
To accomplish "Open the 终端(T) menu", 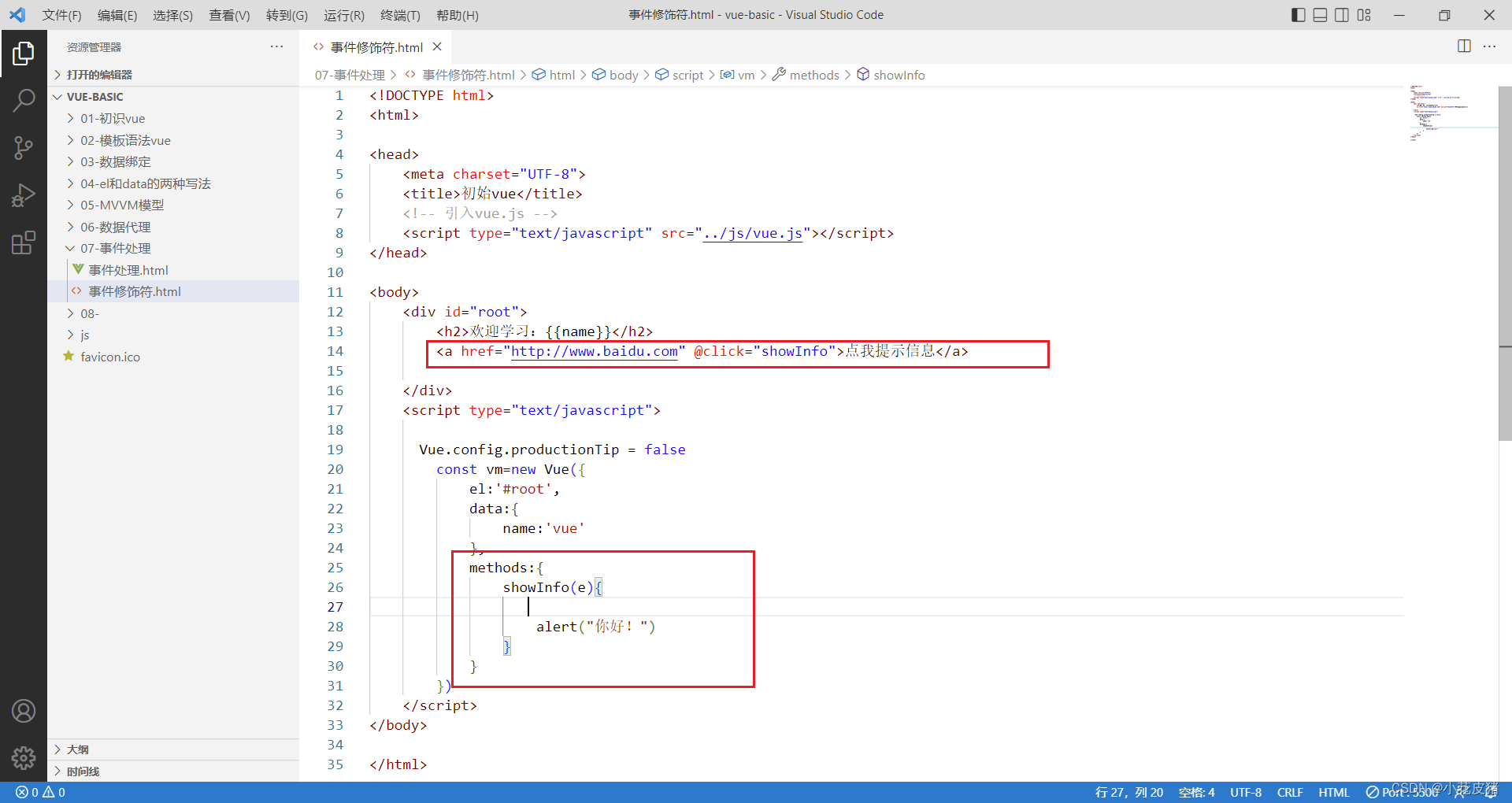I will click(x=400, y=15).
